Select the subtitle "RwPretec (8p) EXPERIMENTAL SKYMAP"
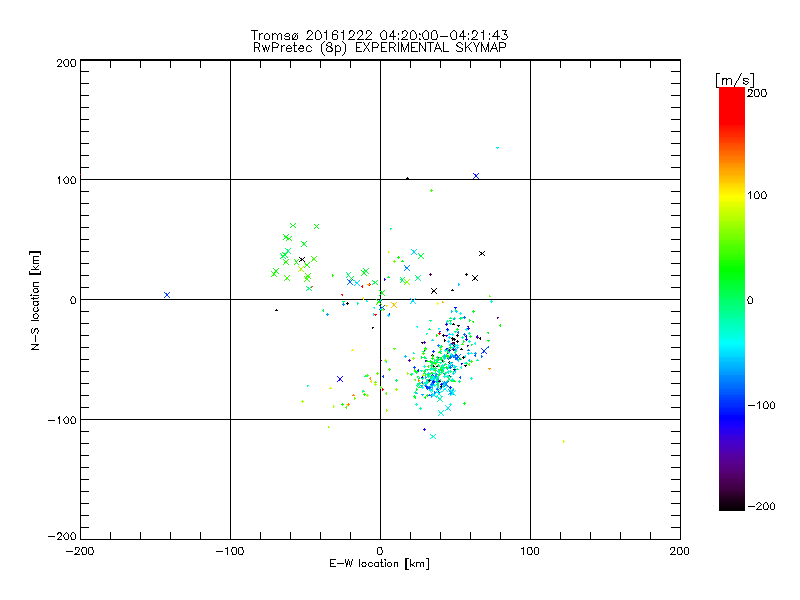 tap(379, 48)
